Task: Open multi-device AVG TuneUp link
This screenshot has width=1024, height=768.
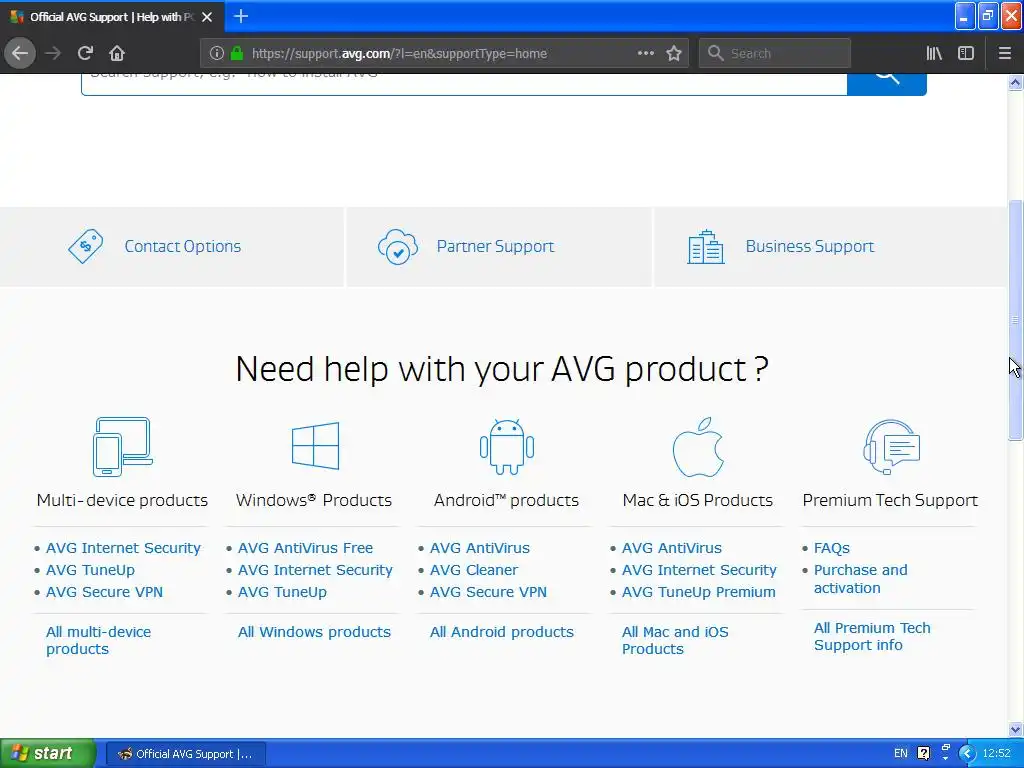Action: (90, 570)
